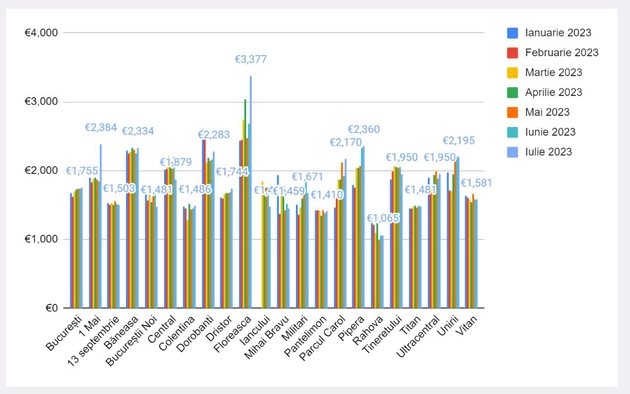Click the Bucureștii Noi x-axis label

[x=131, y=341]
